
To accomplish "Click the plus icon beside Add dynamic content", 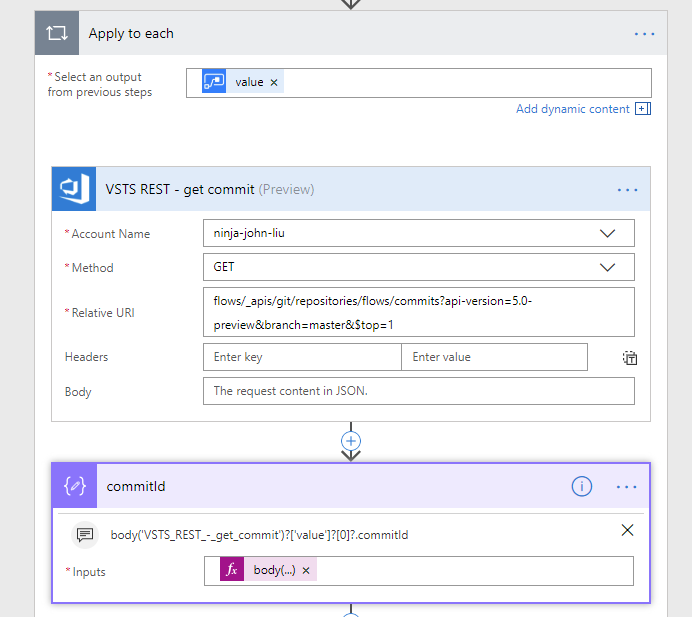I will point(643,109).
